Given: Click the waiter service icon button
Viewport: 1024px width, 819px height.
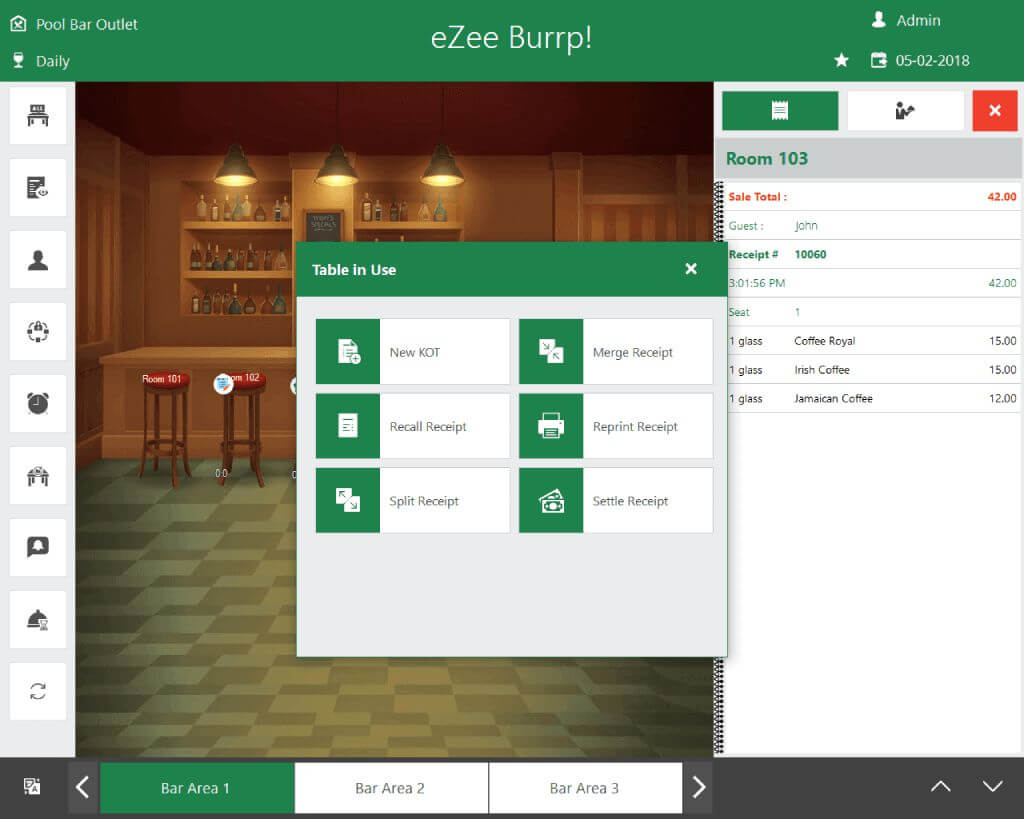Looking at the screenshot, I should [x=905, y=111].
